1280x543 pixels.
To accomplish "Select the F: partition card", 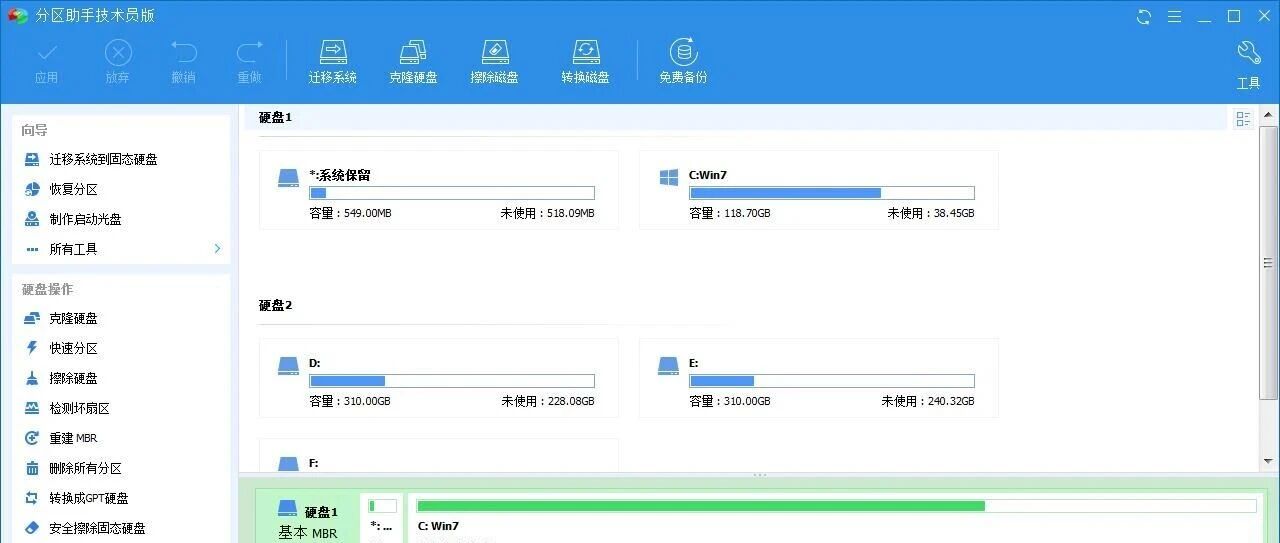I will click(439, 455).
